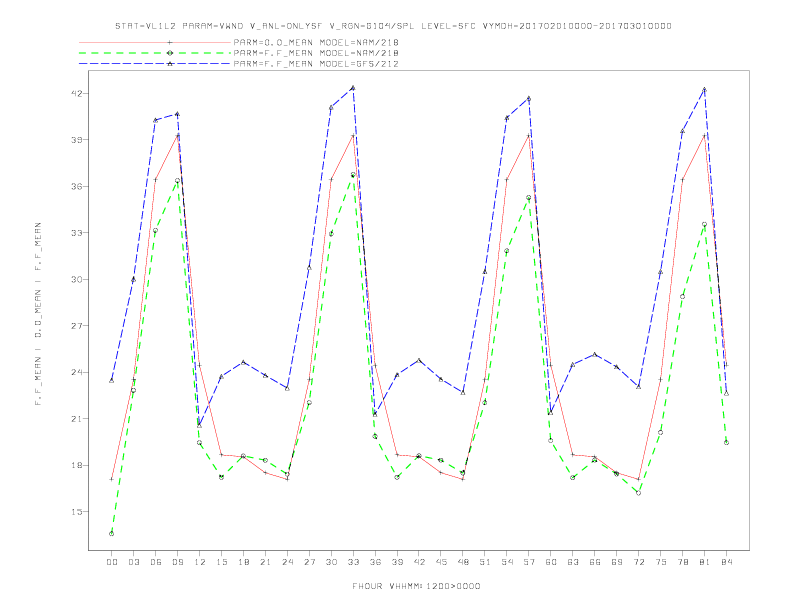The height and width of the screenshot is (612, 792).
Task: Click x-axis tick label 84
Action: (x=726, y=562)
